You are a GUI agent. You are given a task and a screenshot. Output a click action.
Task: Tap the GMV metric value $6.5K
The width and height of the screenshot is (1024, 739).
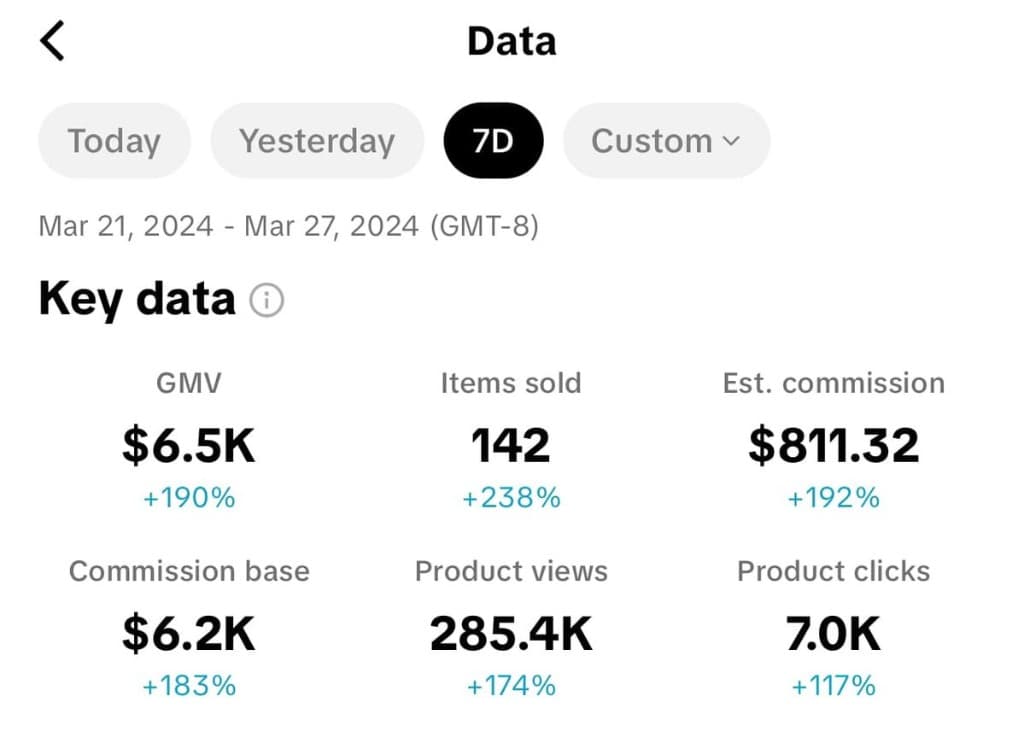(188, 445)
